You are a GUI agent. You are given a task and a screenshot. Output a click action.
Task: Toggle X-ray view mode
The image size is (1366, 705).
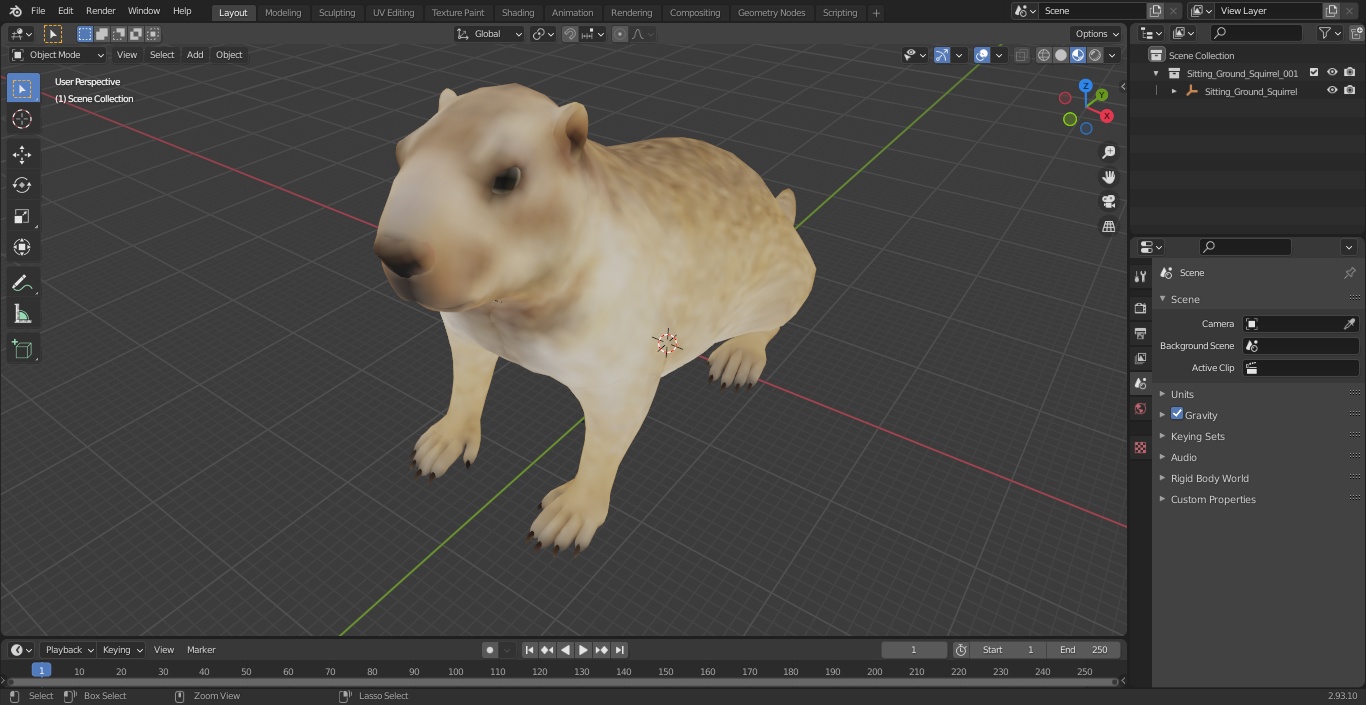click(x=1021, y=55)
